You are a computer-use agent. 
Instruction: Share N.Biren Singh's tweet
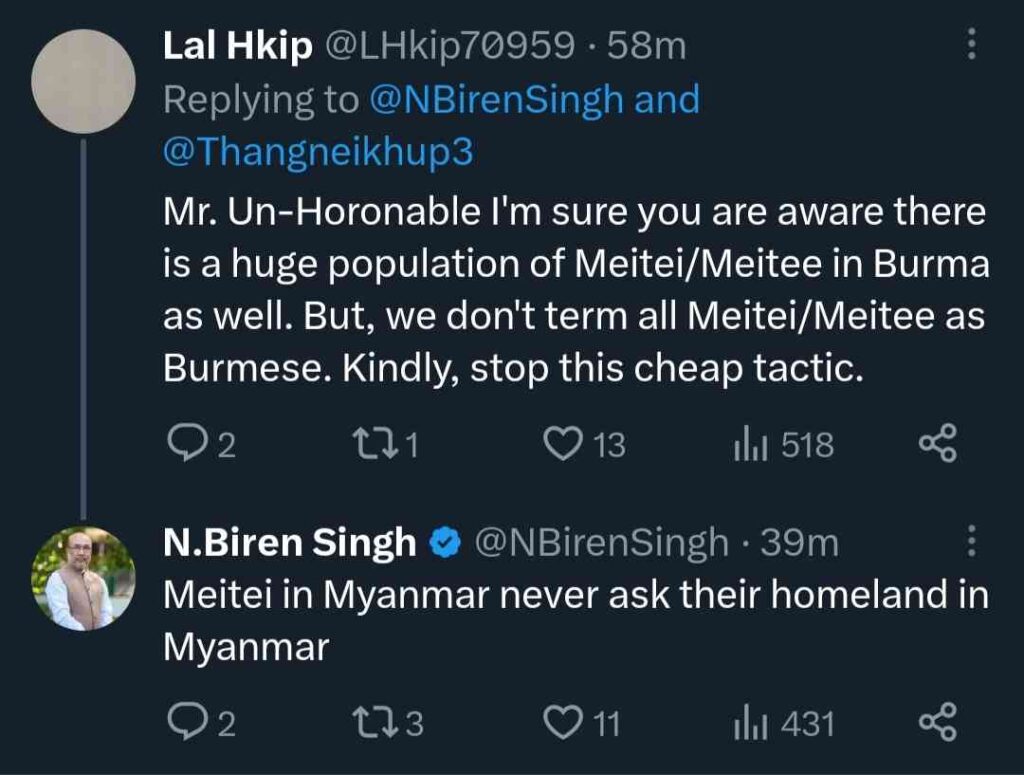pos(937,723)
